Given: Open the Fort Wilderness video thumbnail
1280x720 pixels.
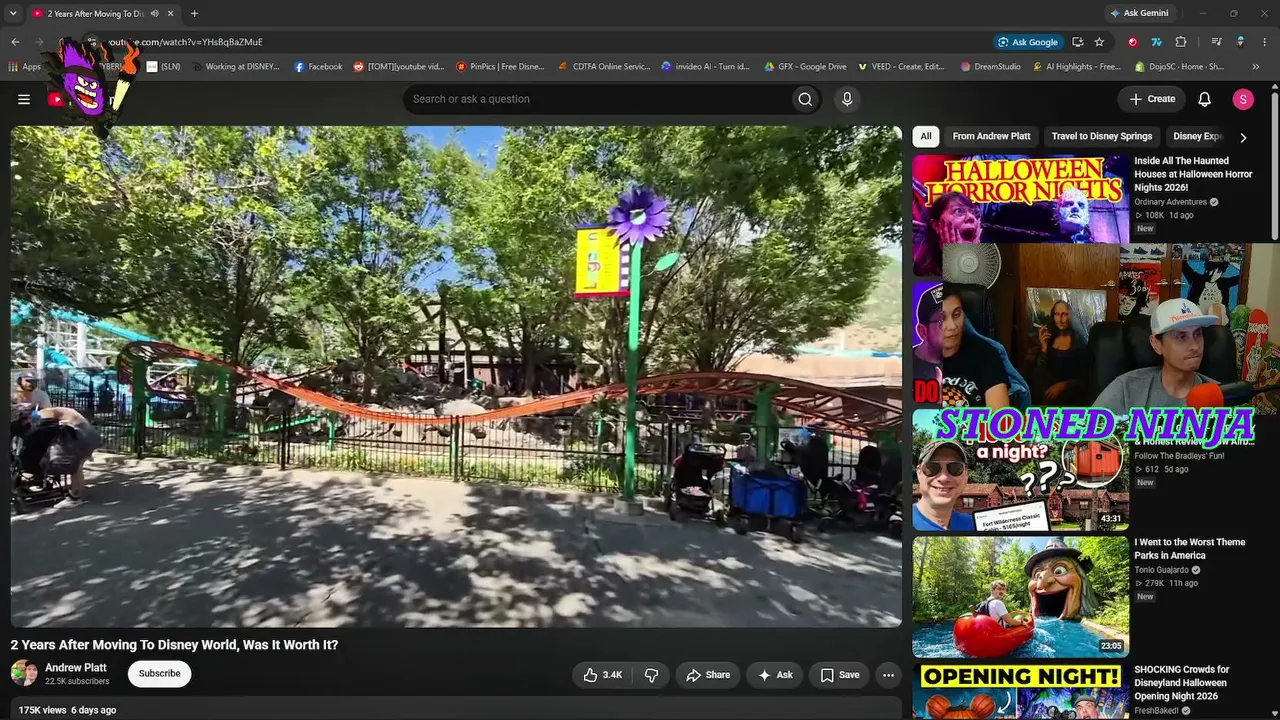Looking at the screenshot, I should tap(1020, 470).
